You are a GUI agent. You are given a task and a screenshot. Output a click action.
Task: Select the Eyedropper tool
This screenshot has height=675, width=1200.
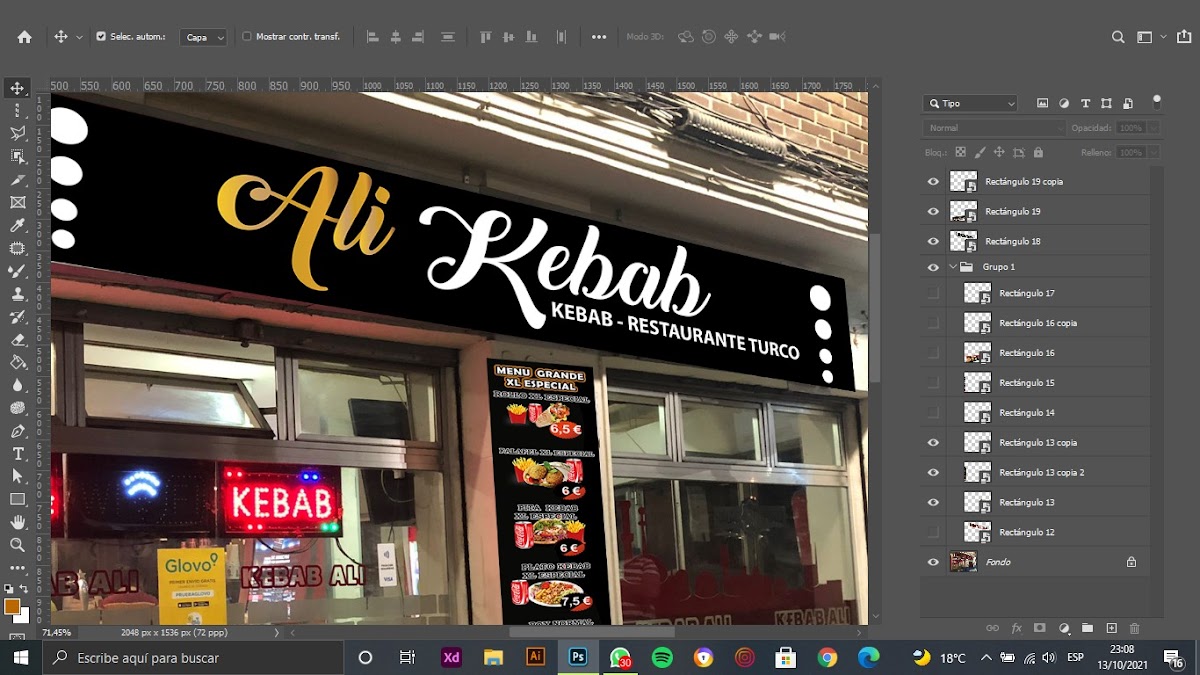point(17,226)
